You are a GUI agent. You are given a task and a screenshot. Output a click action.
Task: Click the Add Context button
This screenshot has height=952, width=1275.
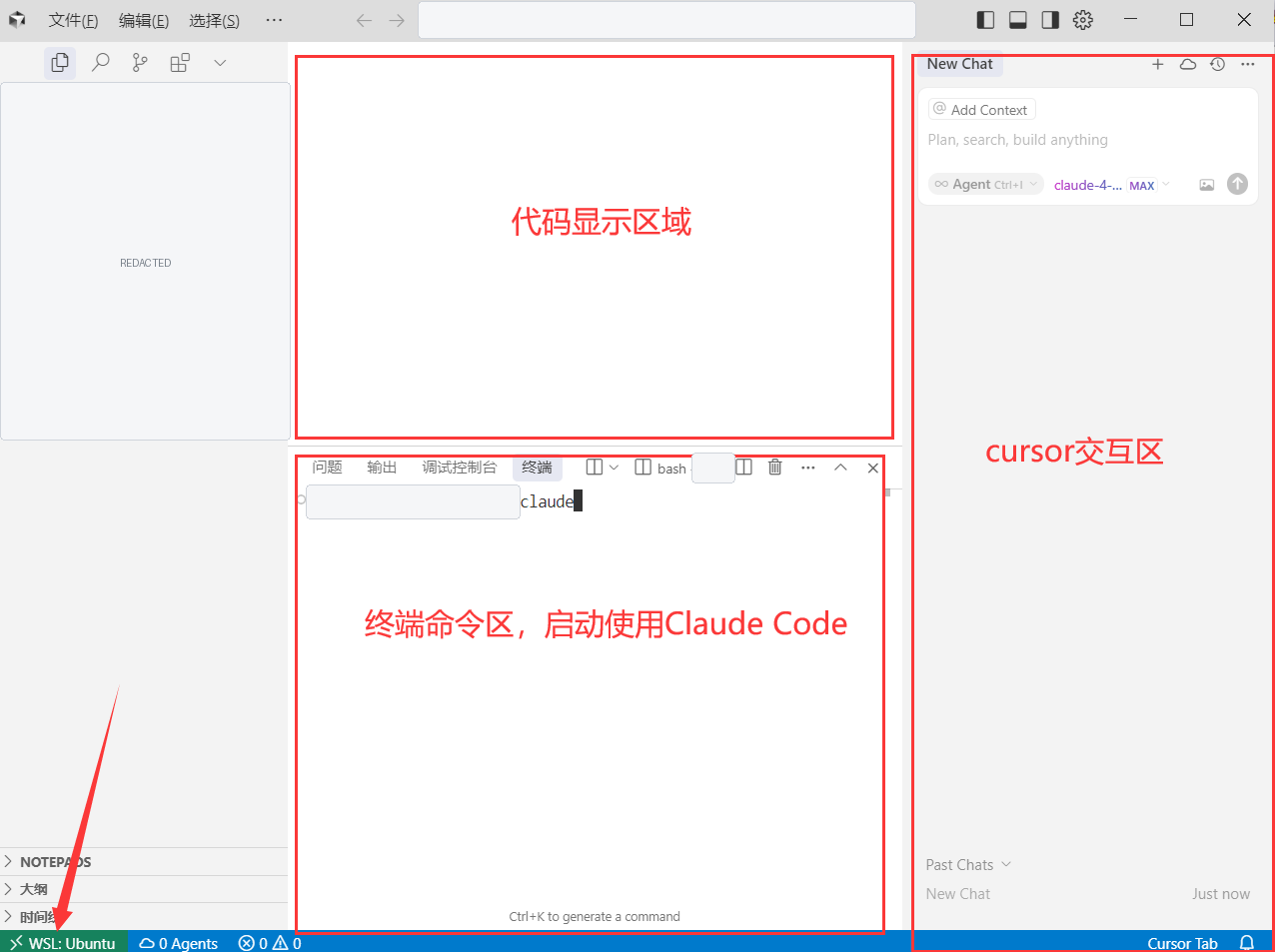tap(981, 110)
